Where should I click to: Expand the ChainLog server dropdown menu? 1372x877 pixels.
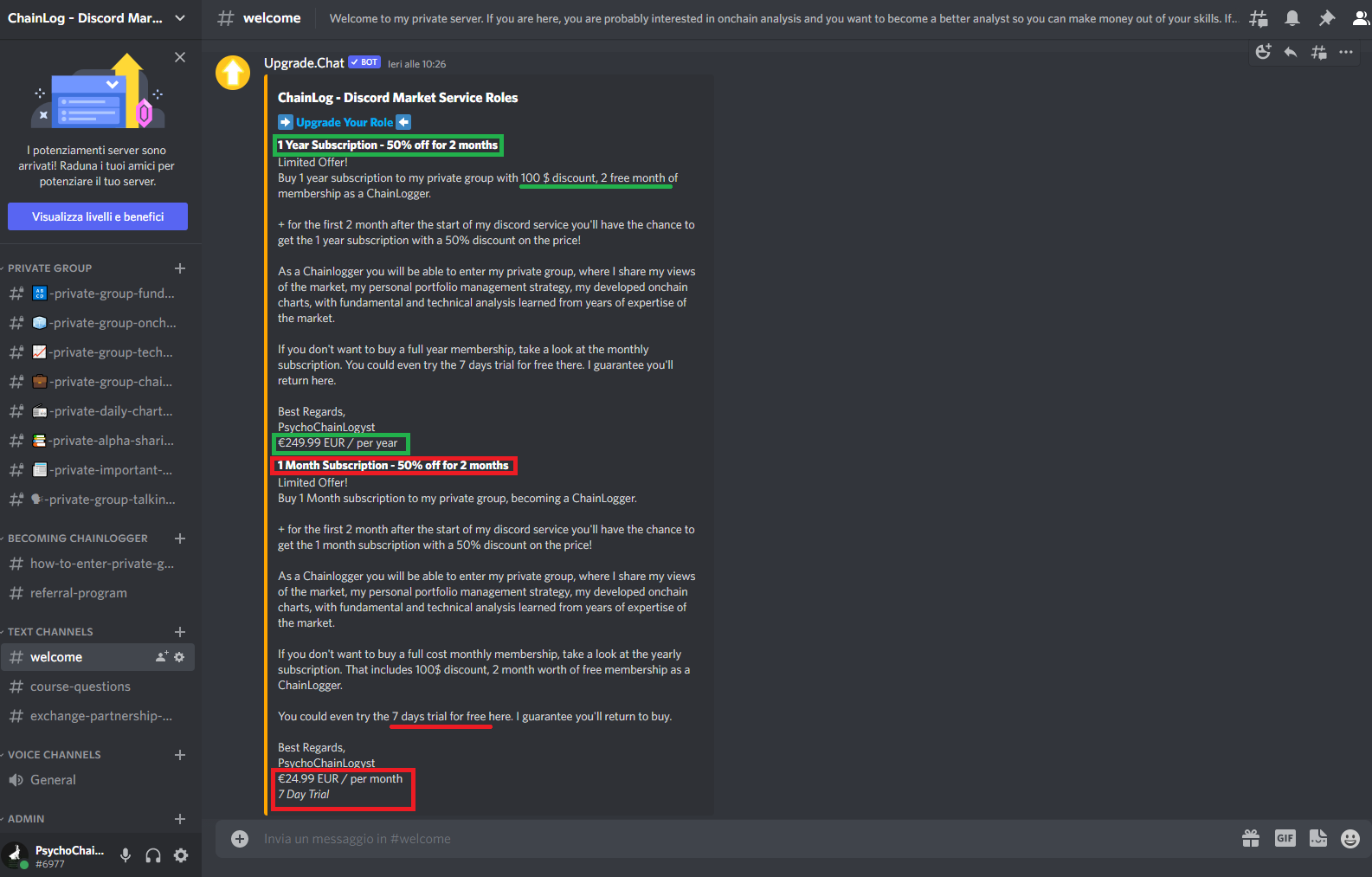coord(180,18)
